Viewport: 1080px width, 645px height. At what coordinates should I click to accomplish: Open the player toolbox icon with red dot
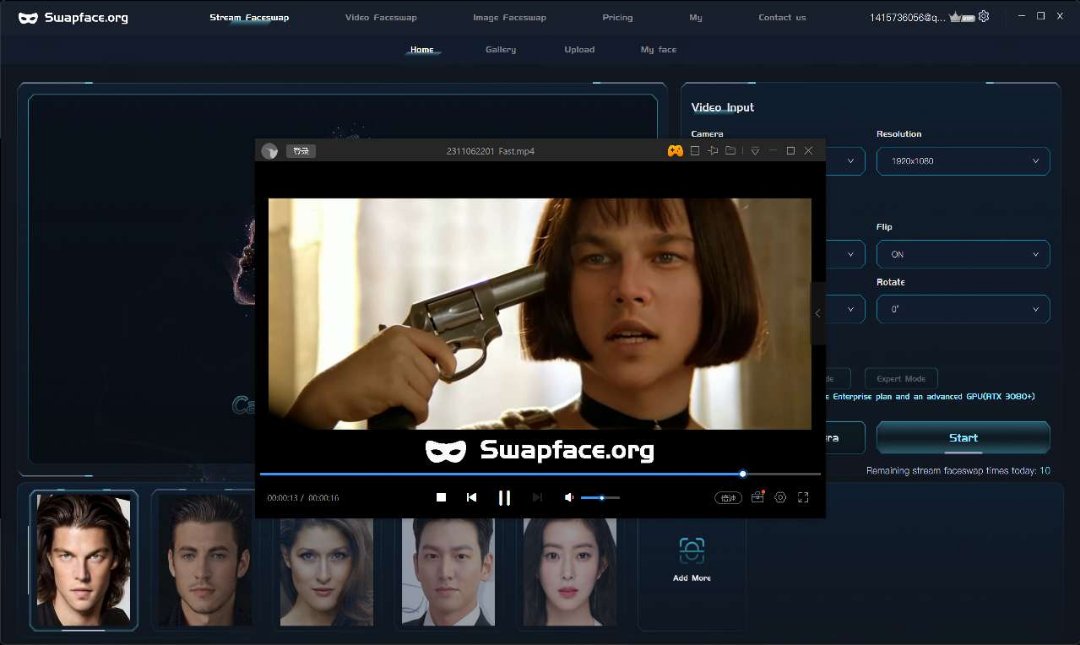(757, 497)
